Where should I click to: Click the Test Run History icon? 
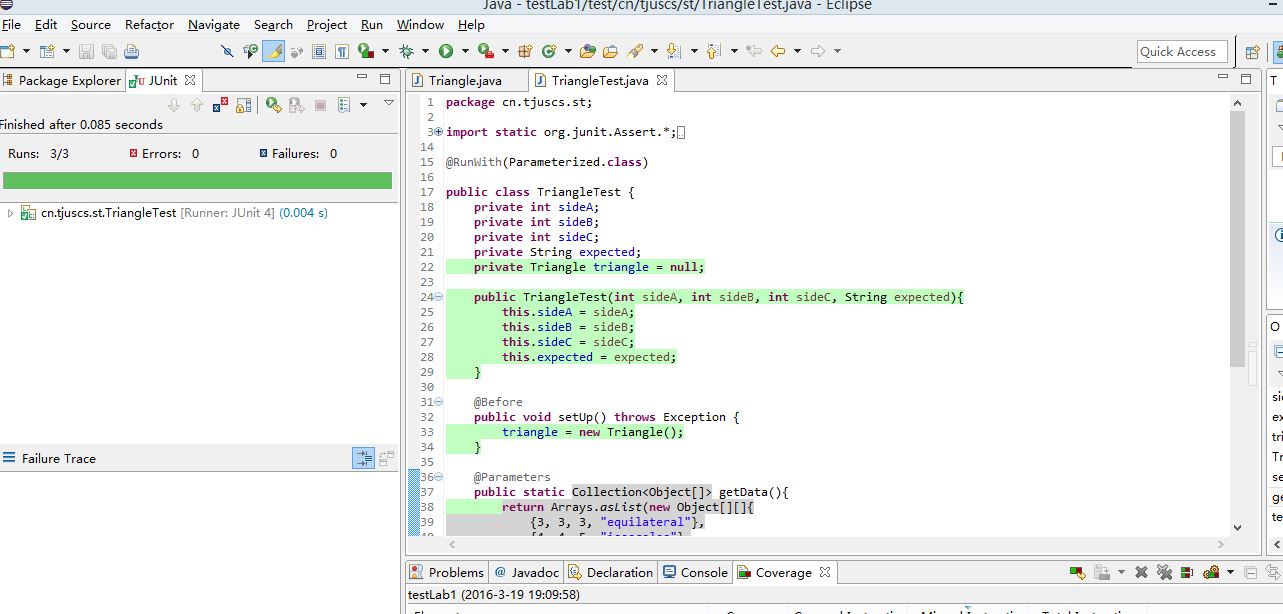click(x=344, y=104)
